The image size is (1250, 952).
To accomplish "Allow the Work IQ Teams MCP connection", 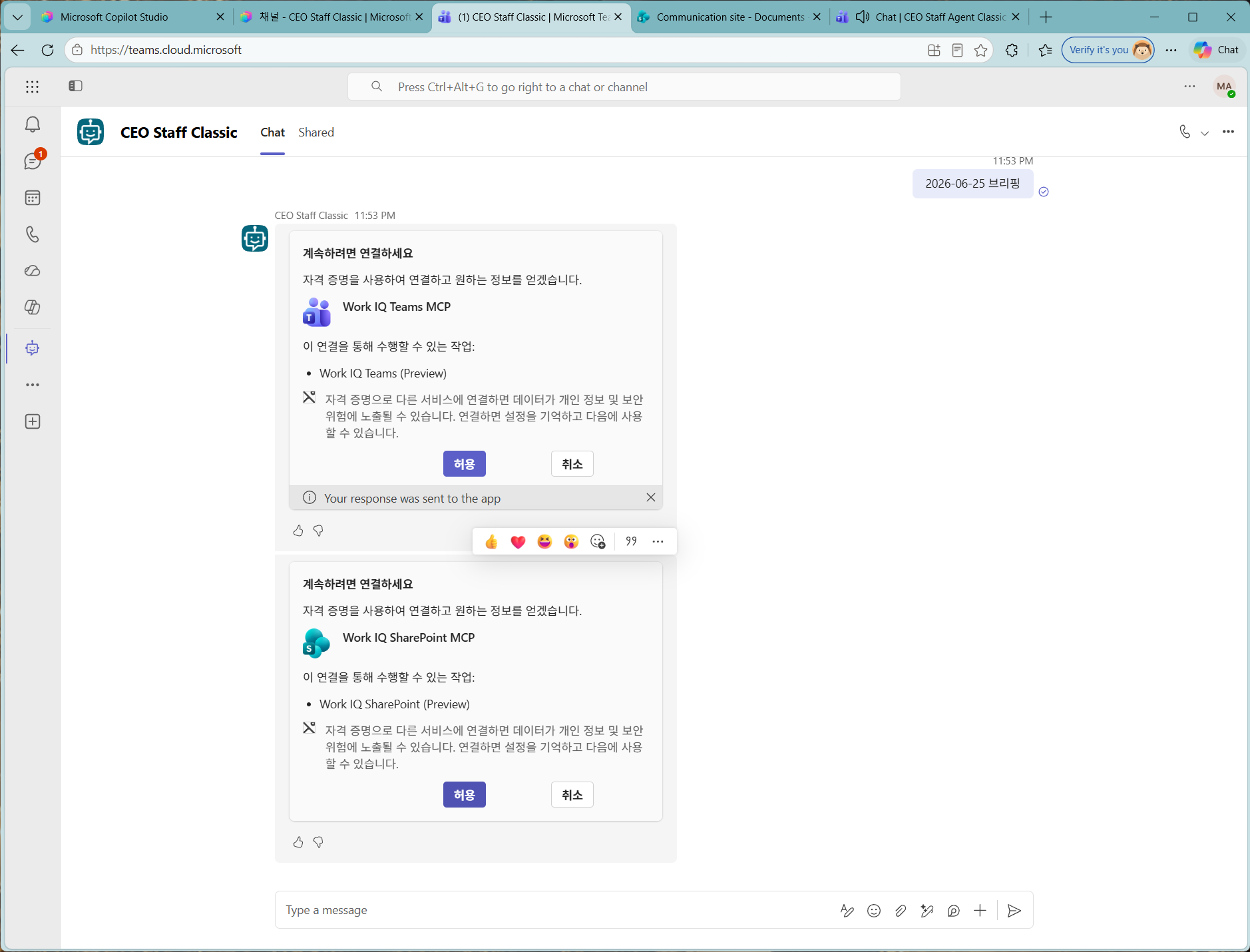I will tap(464, 464).
